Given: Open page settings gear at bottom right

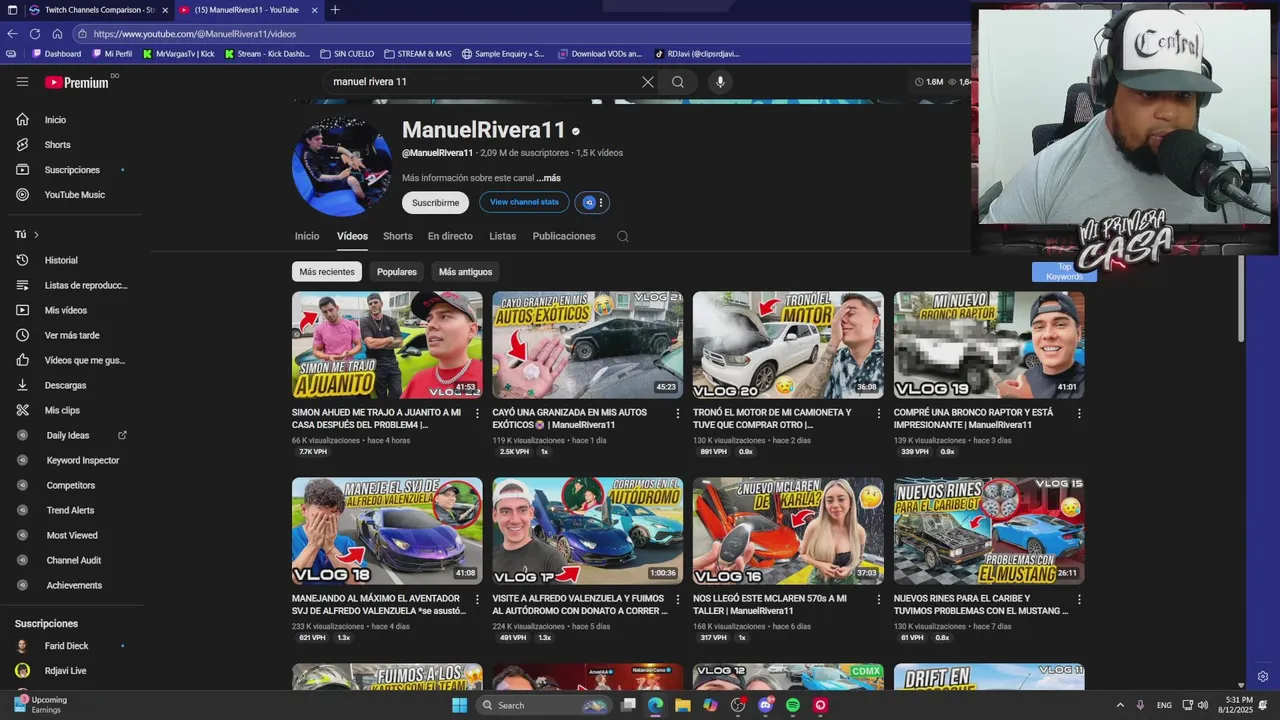Looking at the screenshot, I should coord(1262,677).
